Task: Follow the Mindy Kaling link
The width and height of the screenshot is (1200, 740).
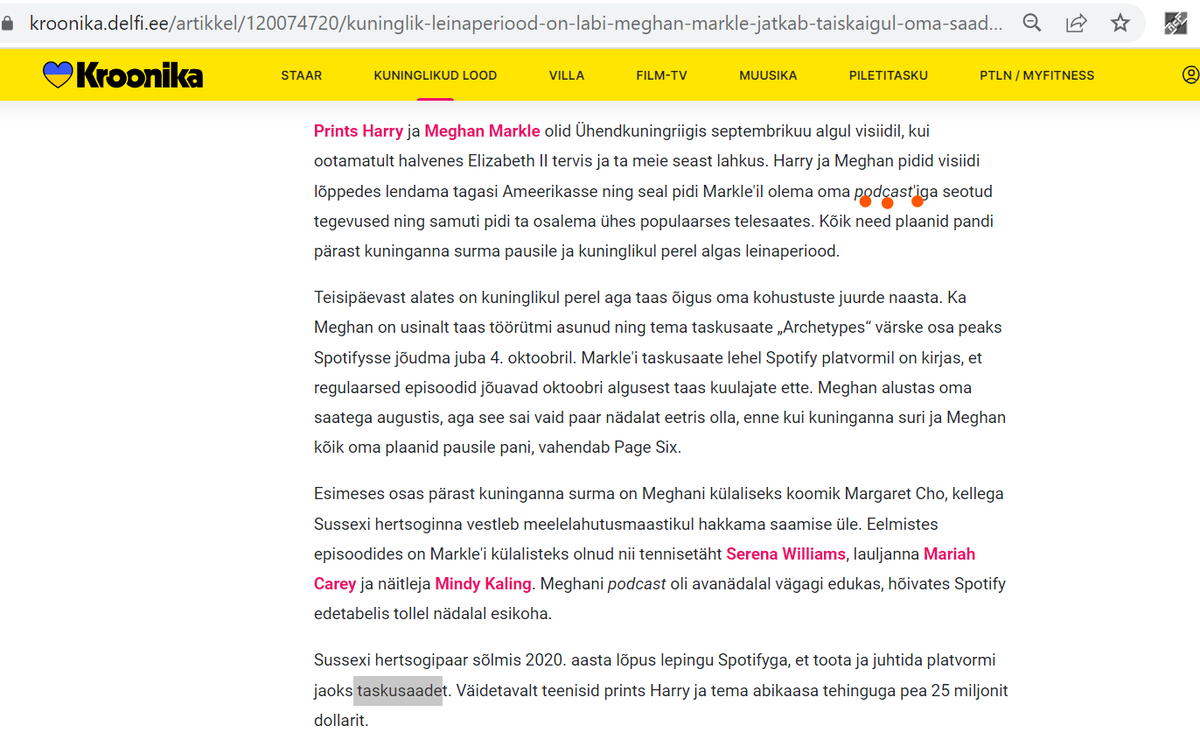Action: click(482, 584)
